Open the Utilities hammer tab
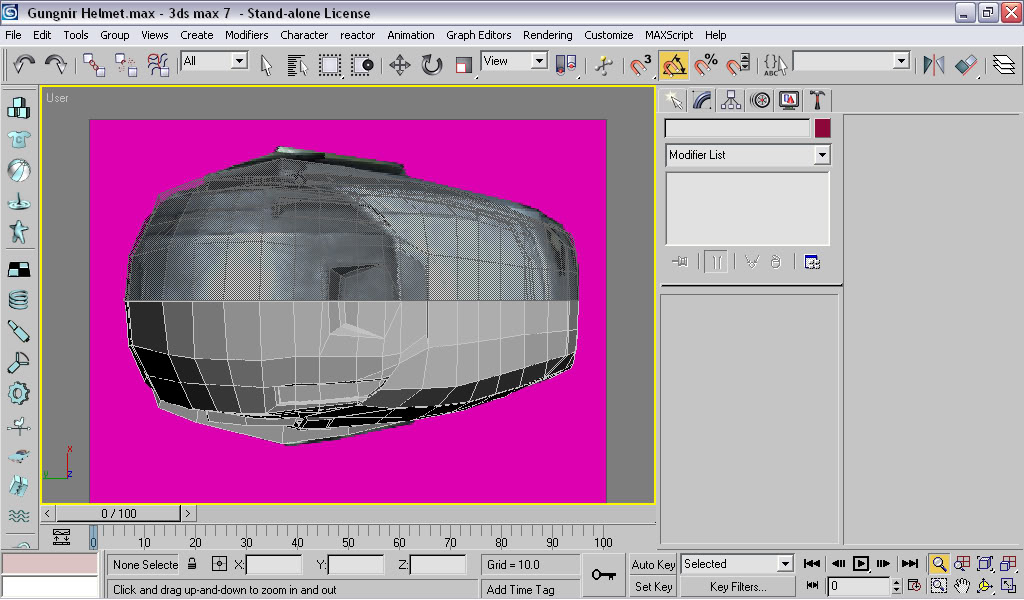Screen dimensions: 1024x600 click(x=817, y=100)
